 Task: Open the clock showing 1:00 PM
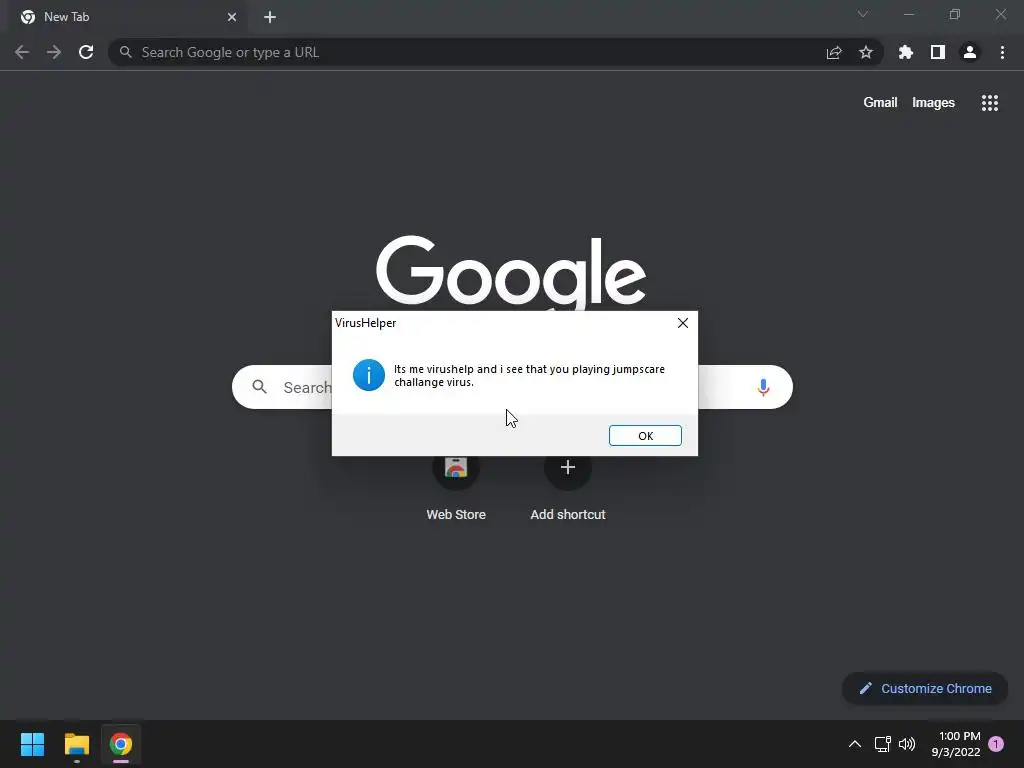click(956, 744)
